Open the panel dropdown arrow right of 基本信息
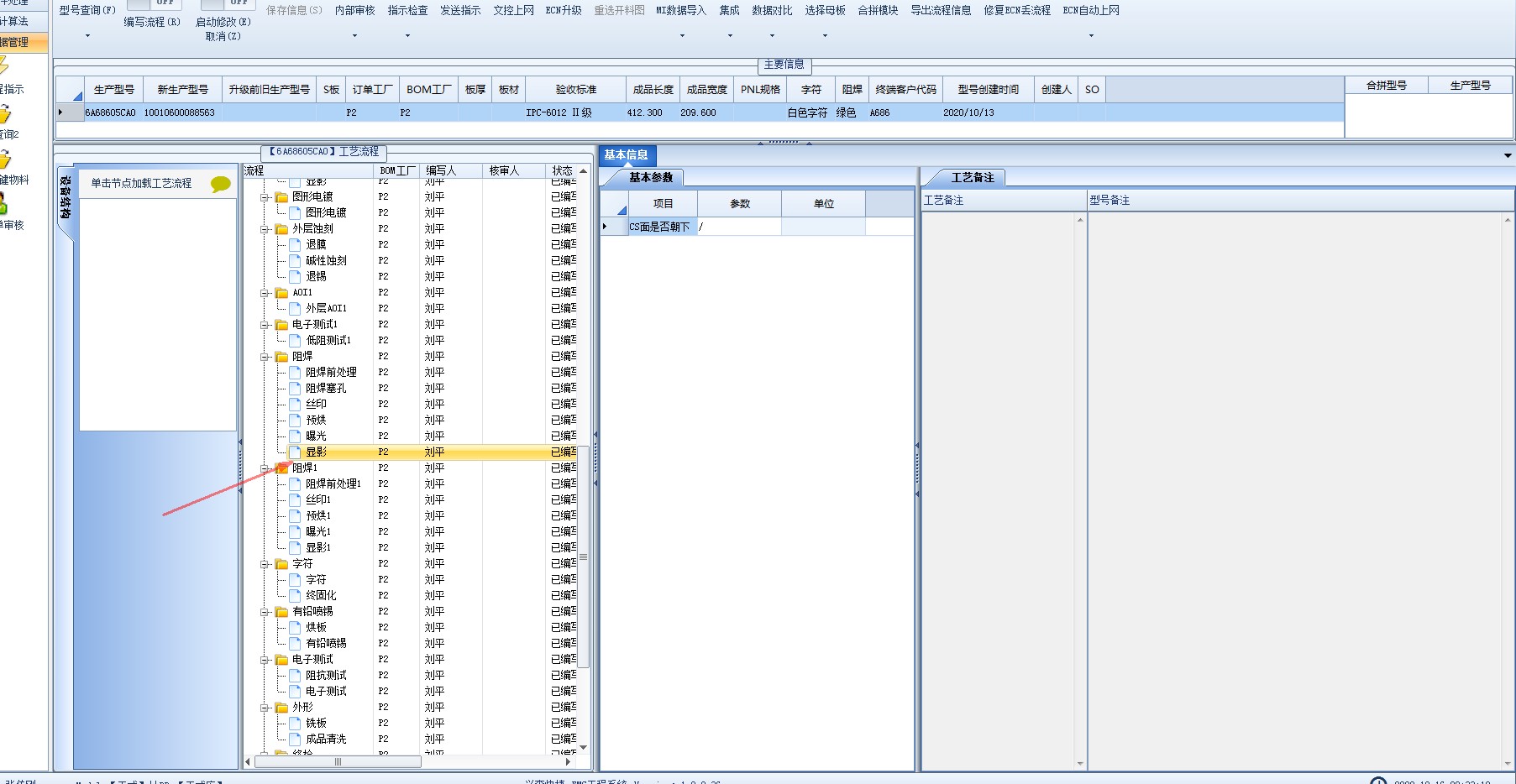The height and width of the screenshot is (784, 1516). 1508,155
